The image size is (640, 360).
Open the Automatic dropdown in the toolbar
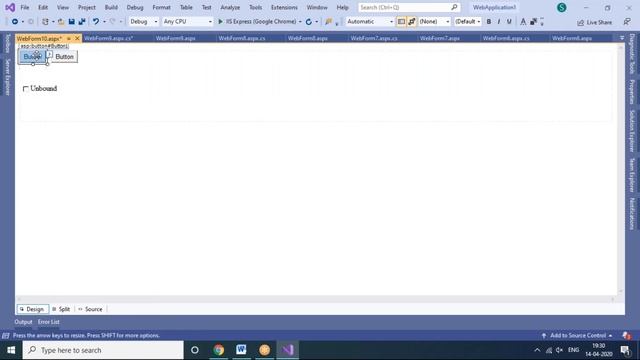click(x=370, y=22)
